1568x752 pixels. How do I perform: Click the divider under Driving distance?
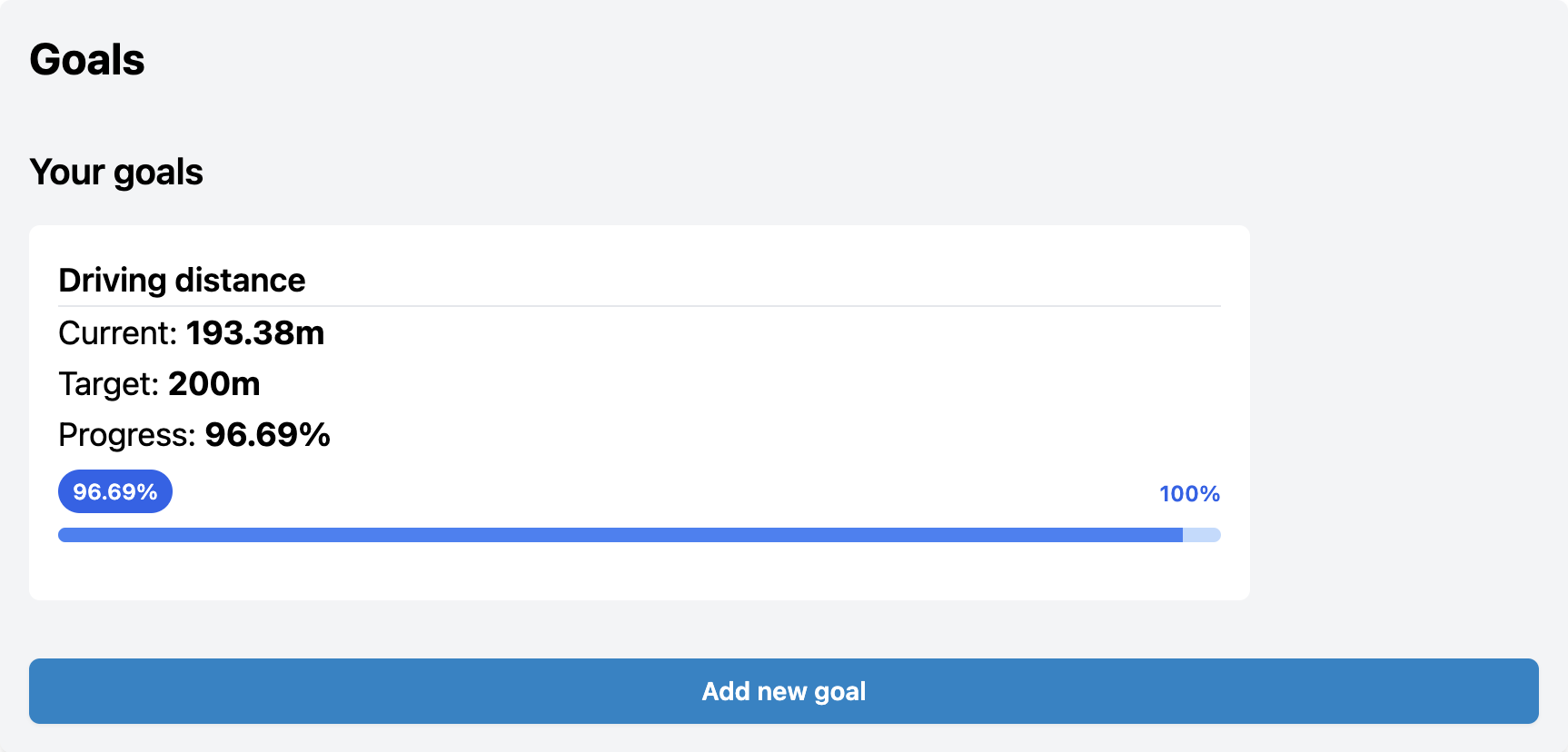(x=640, y=304)
